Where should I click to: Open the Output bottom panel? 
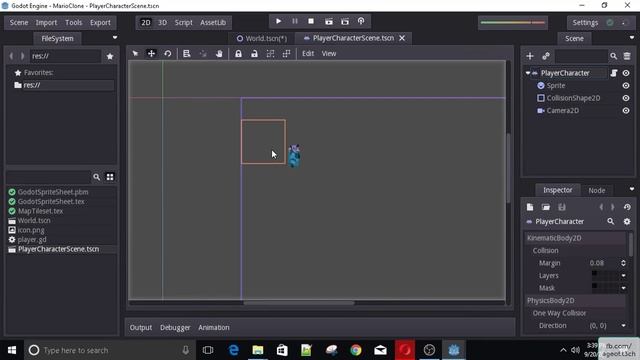tap(141, 327)
